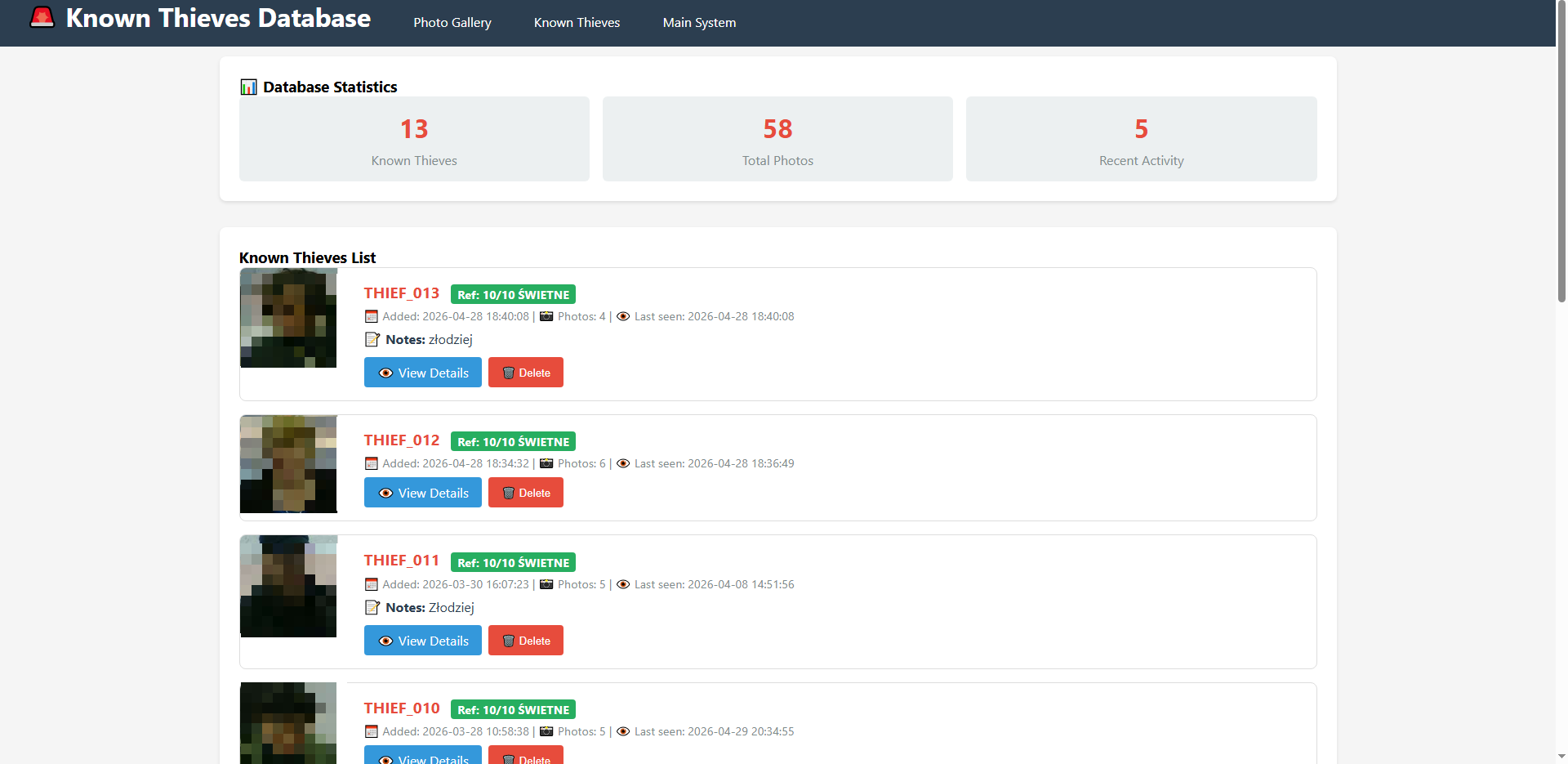This screenshot has width=1568, height=764.
Task: Delete the THIEF_013 record
Action: pyautogui.click(x=525, y=373)
